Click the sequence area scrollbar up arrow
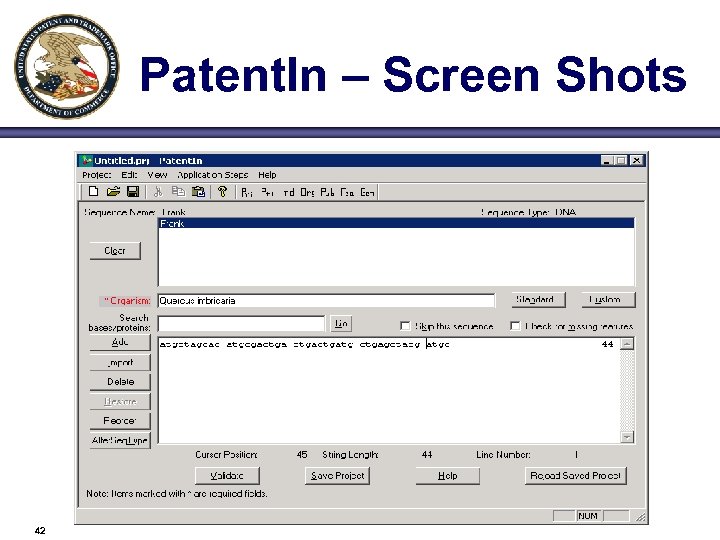Image resolution: width=720 pixels, height=540 pixels. [627, 344]
